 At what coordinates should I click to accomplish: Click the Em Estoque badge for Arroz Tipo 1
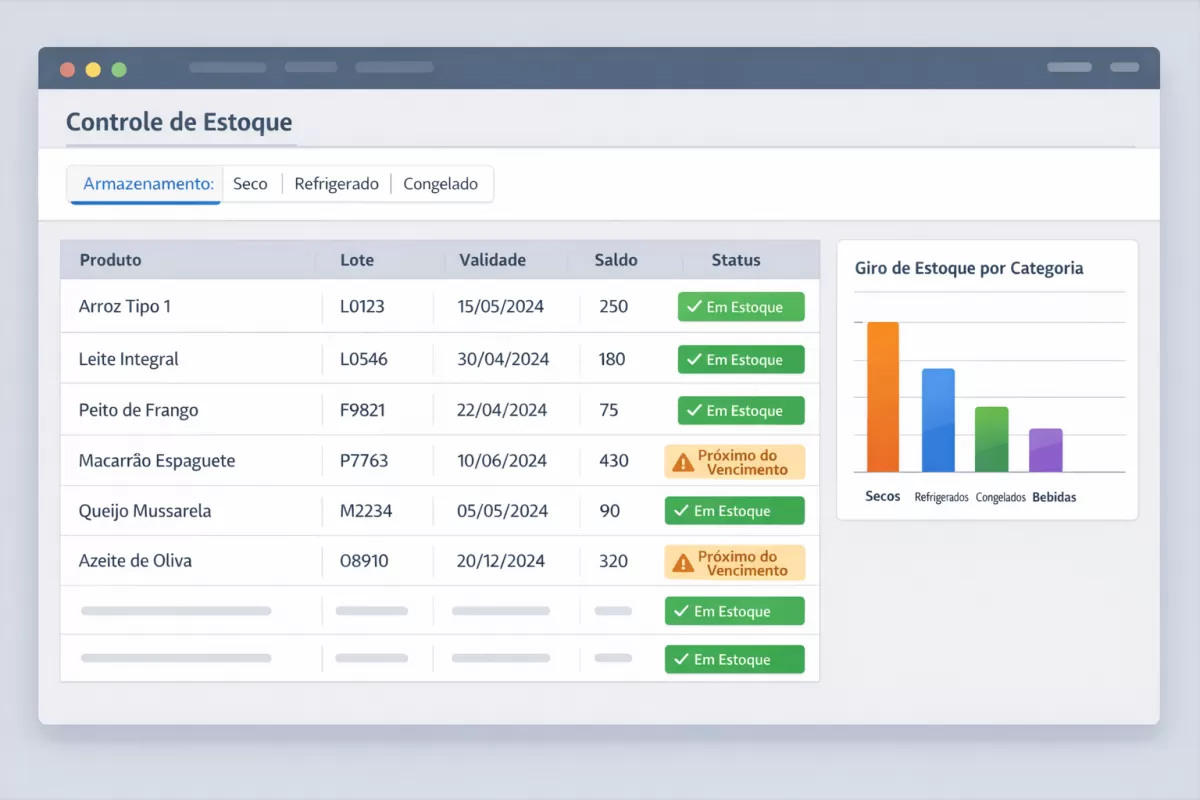click(x=741, y=307)
